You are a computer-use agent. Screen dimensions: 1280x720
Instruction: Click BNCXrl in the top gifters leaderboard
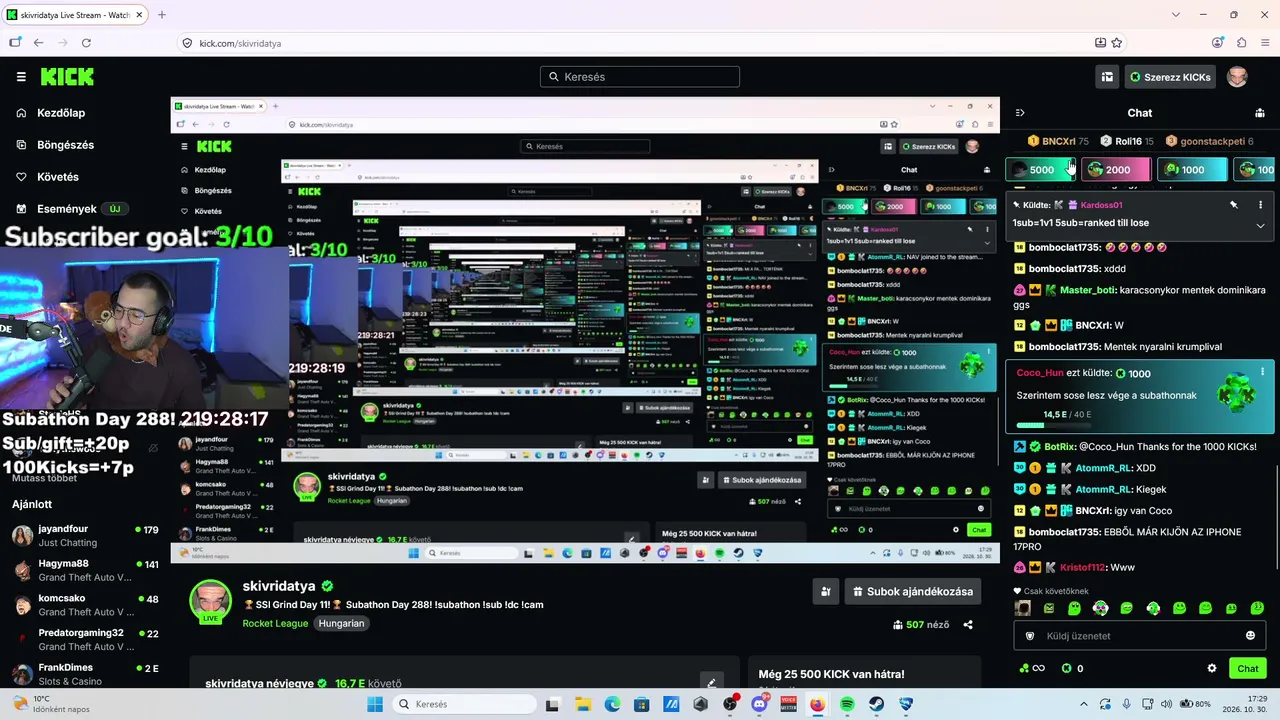pos(1059,141)
